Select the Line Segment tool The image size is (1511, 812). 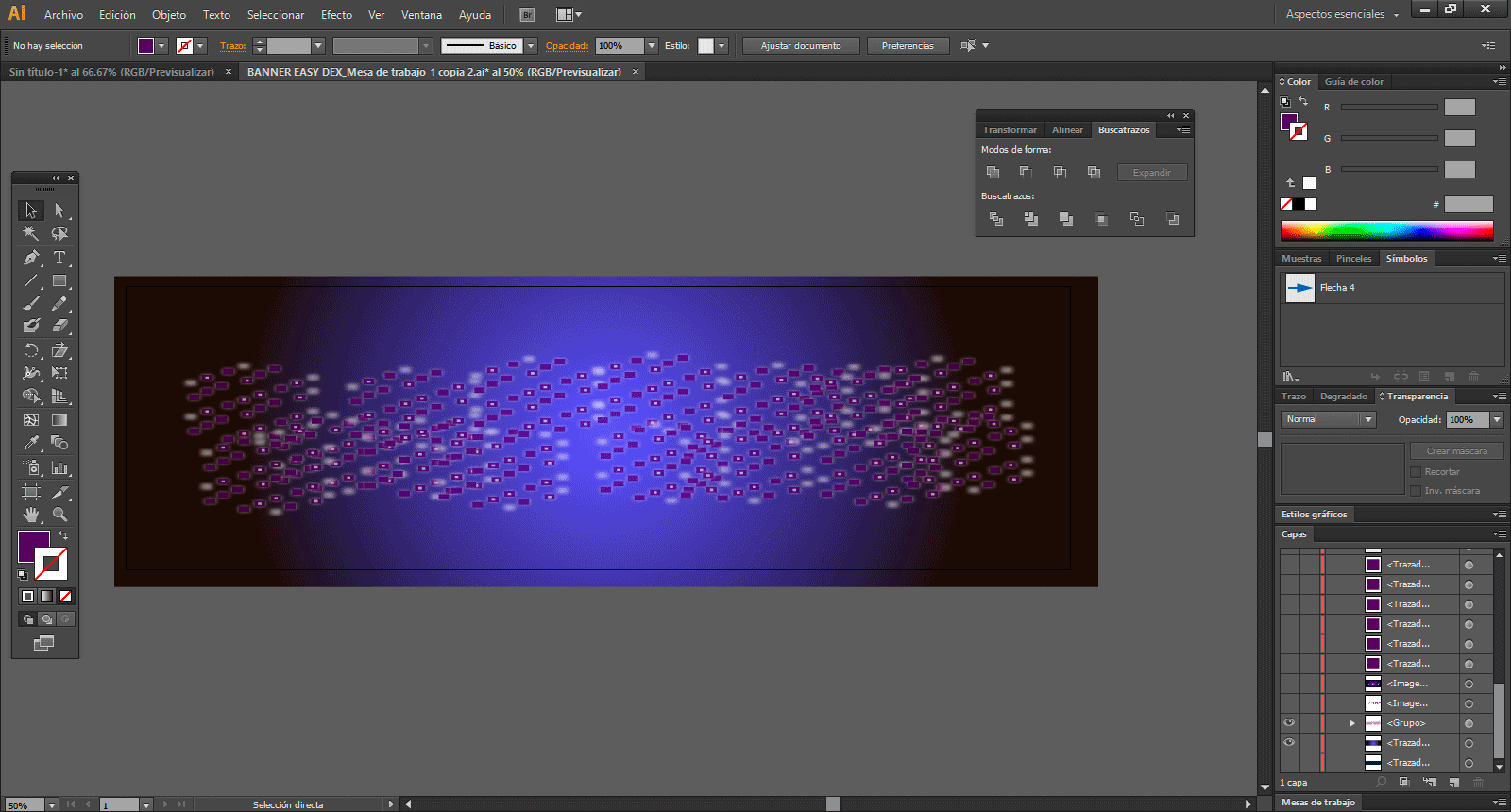pos(31,280)
